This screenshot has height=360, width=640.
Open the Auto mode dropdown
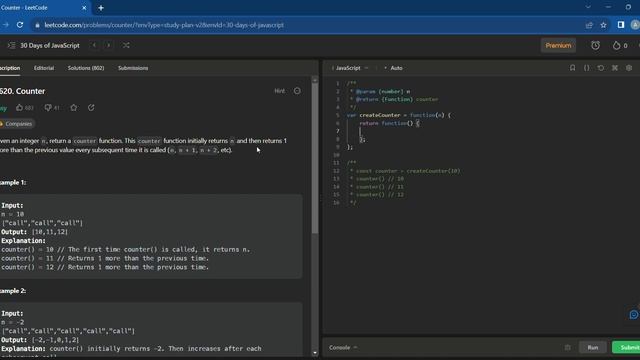click(394, 68)
